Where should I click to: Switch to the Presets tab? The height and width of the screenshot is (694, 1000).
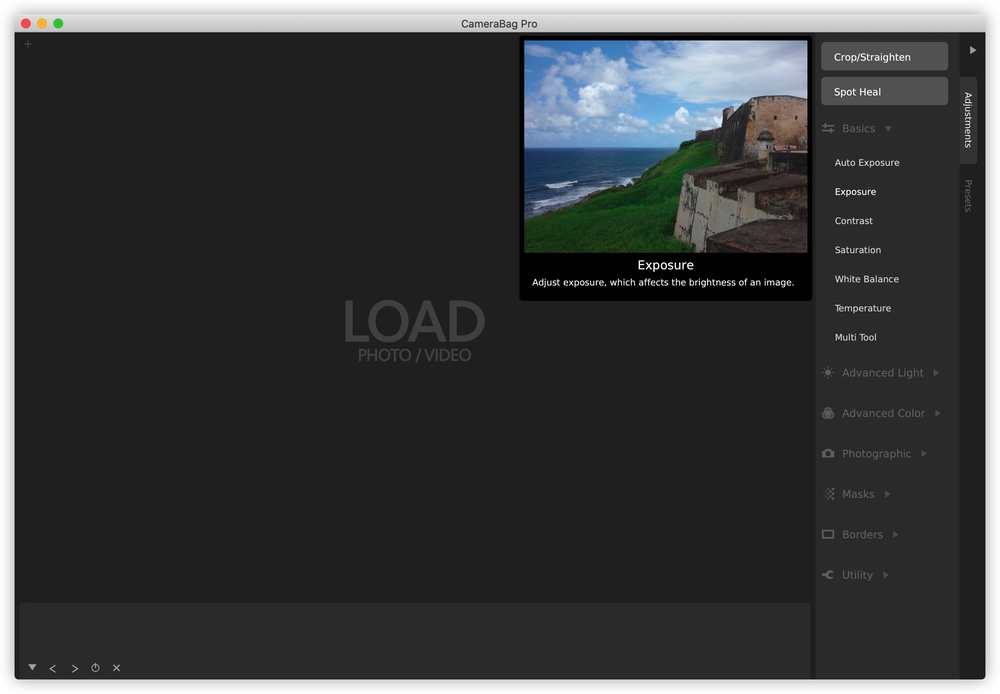coord(968,196)
